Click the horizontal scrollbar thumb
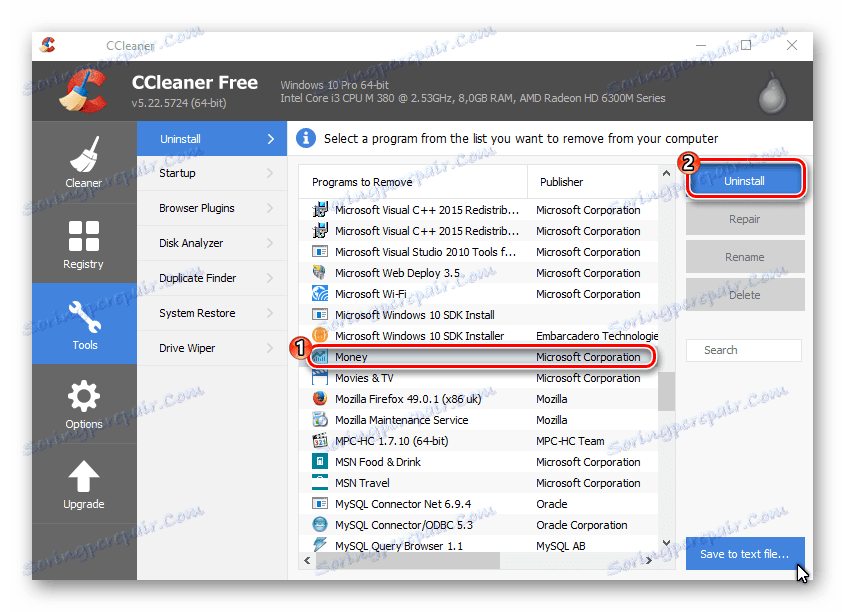Image resolution: width=845 pixels, height=612 pixels. pyautogui.click(x=408, y=561)
